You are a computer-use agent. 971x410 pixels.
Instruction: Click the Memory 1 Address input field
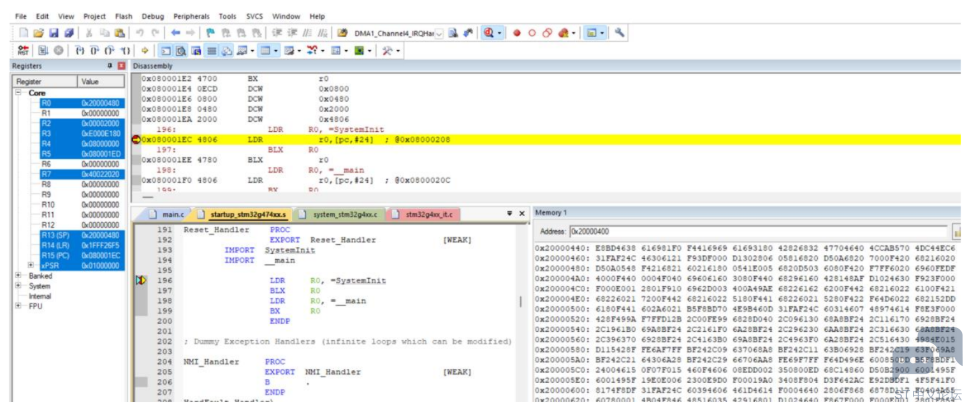(759, 231)
